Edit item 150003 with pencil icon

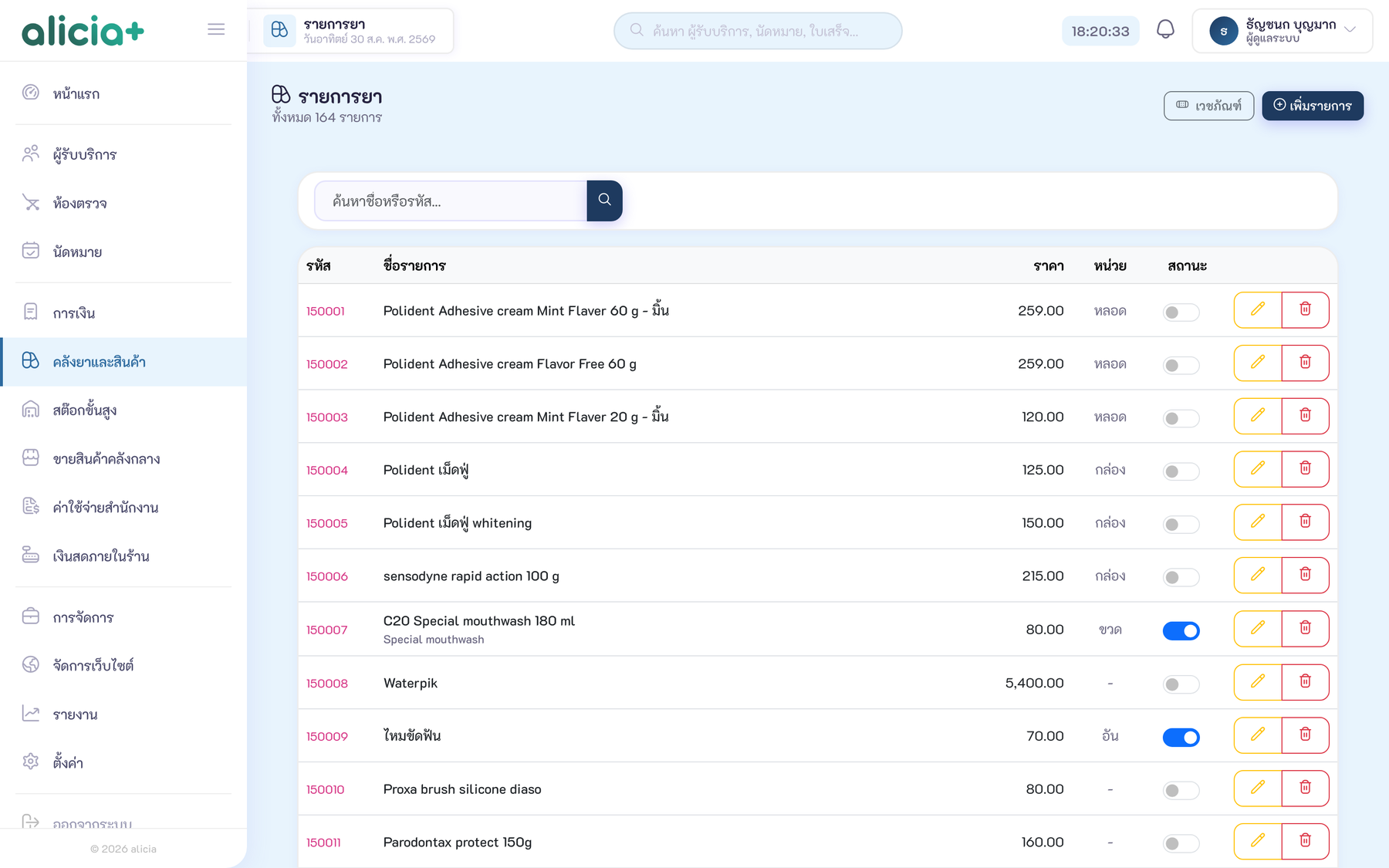1258,416
